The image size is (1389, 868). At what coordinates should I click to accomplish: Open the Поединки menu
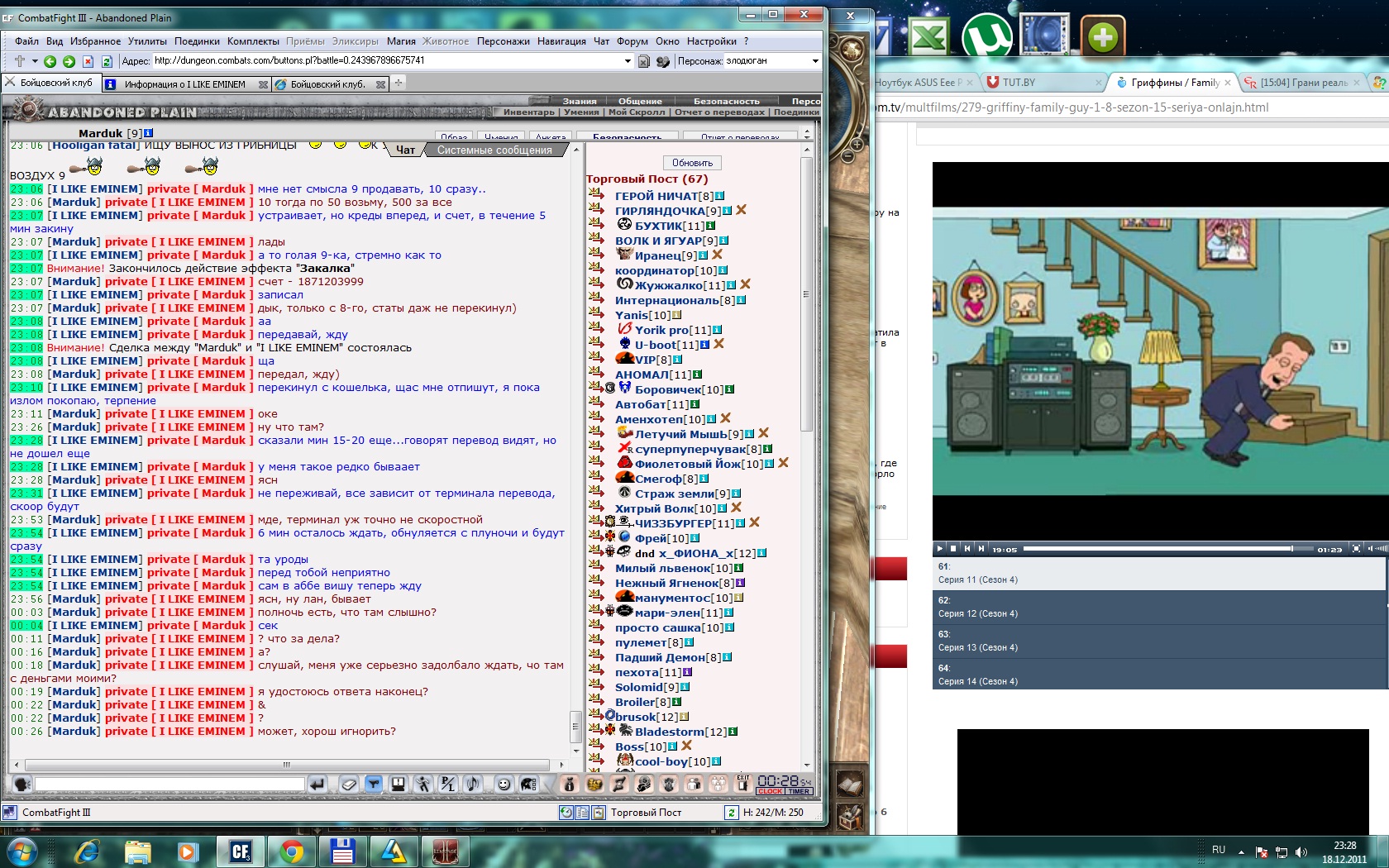pyautogui.click(x=197, y=41)
